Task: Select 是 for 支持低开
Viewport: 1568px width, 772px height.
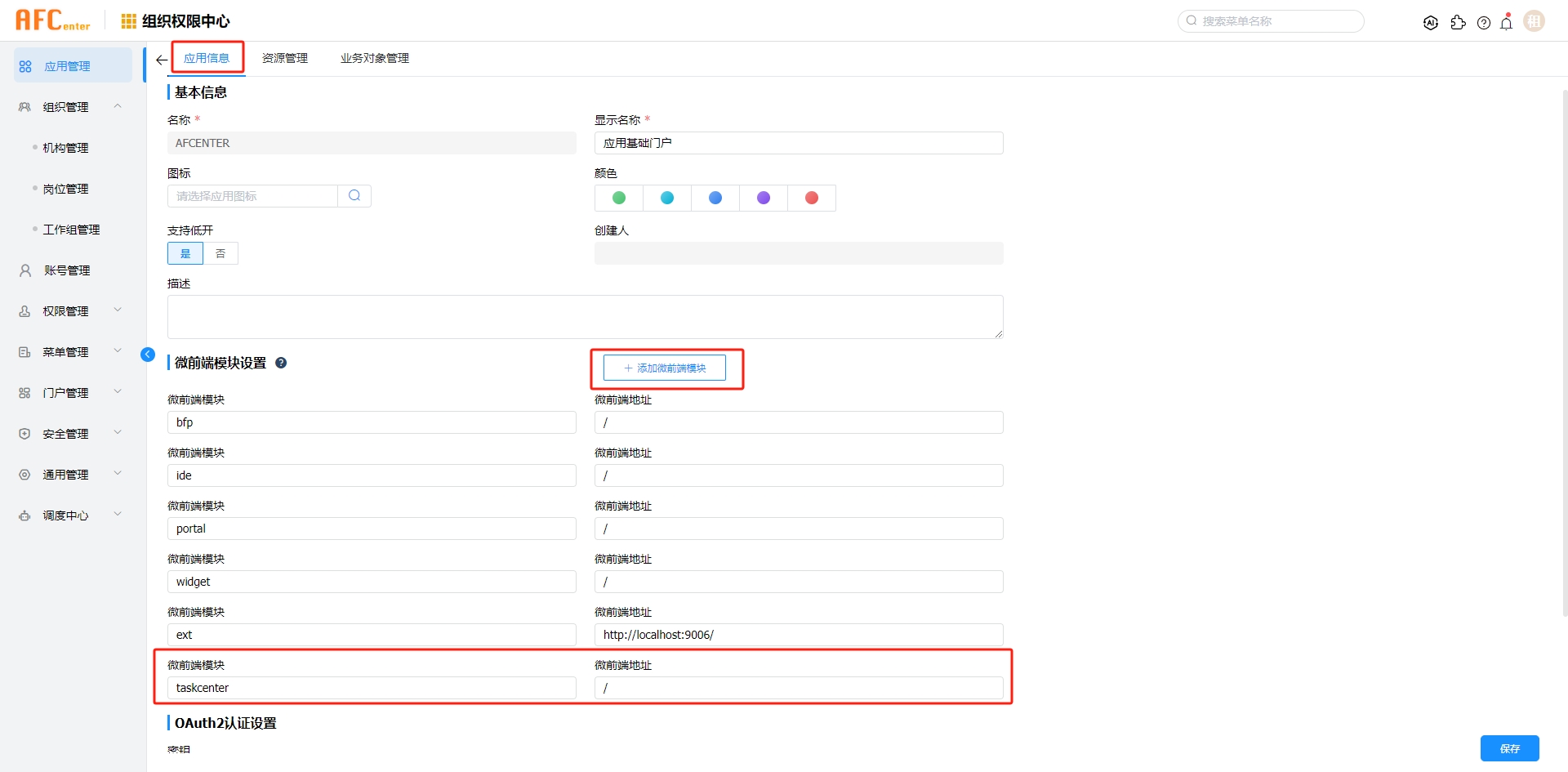Action: click(x=185, y=253)
